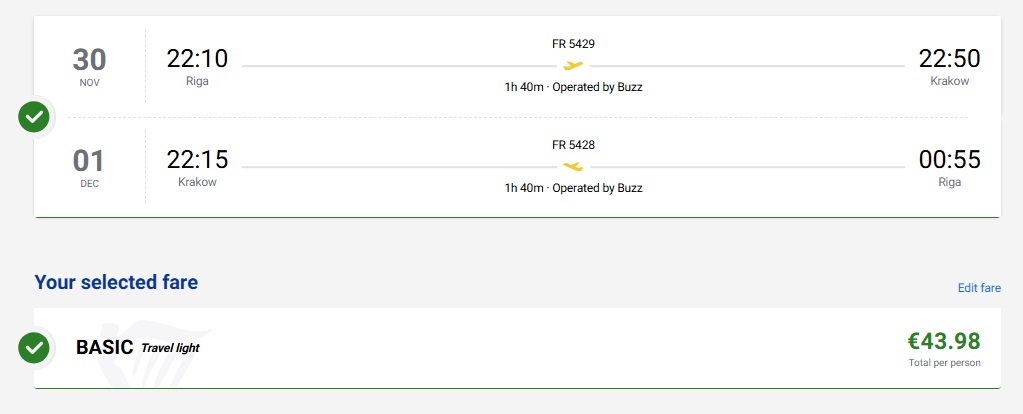Screen dimensions: 1023x414
Task: Click the 00:55 Riga arrival time
Action: click(x=949, y=160)
